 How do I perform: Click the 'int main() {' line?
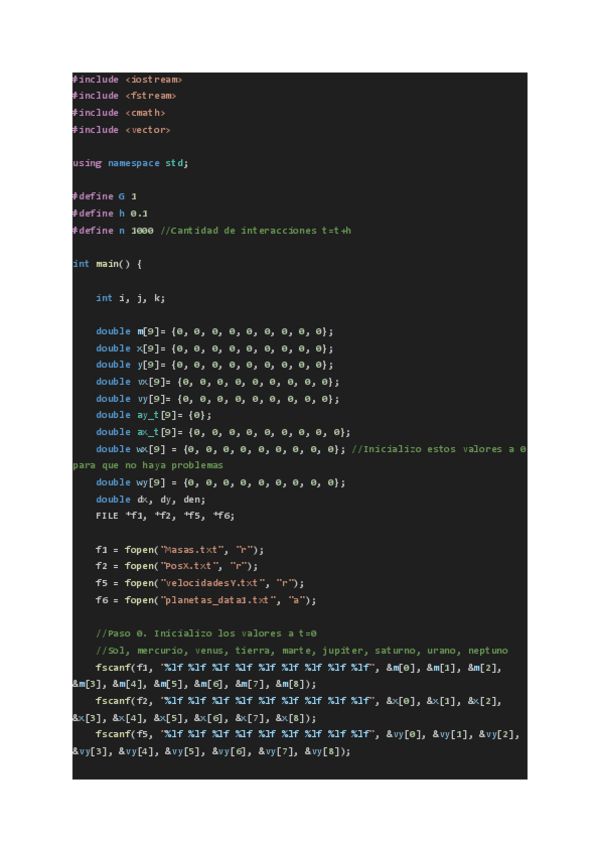point(108,264)
